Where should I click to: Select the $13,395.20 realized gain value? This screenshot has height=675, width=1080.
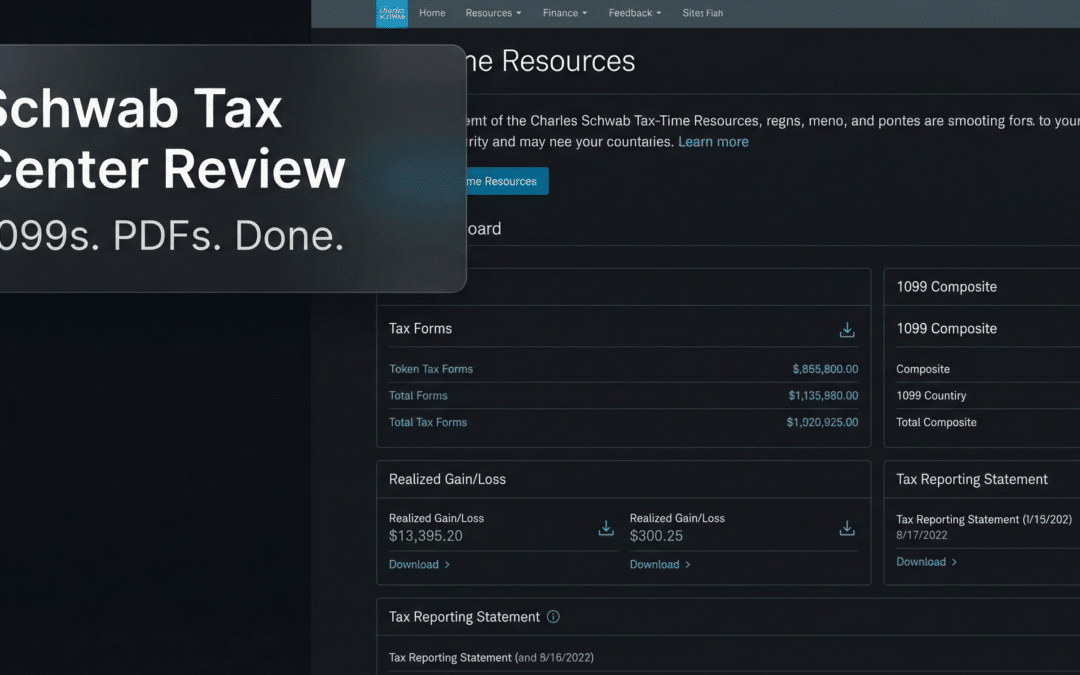click(x=426, y=536)
